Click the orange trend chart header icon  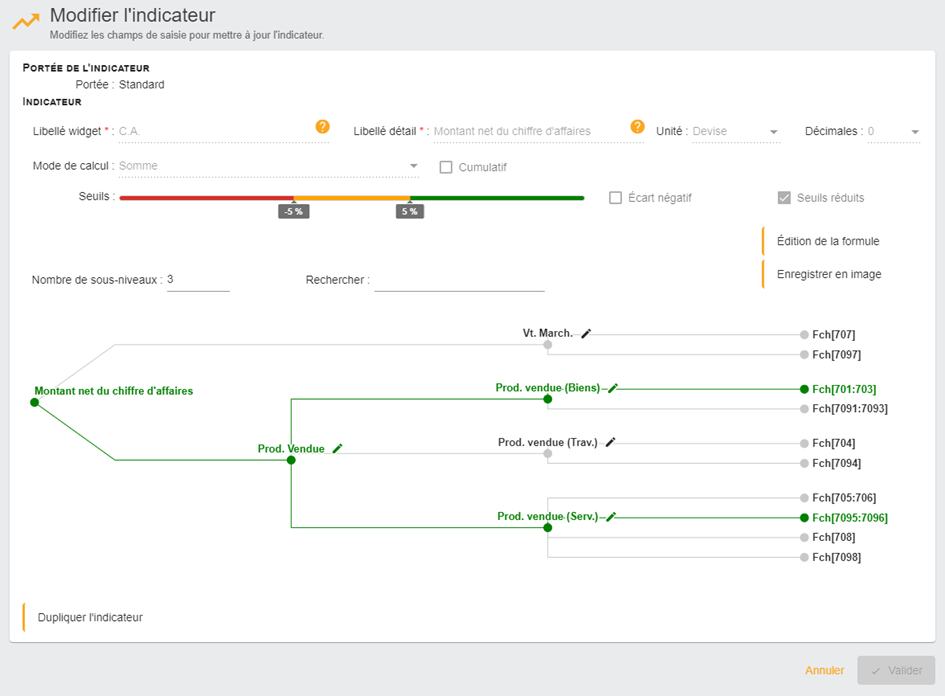tap(26, 22)
